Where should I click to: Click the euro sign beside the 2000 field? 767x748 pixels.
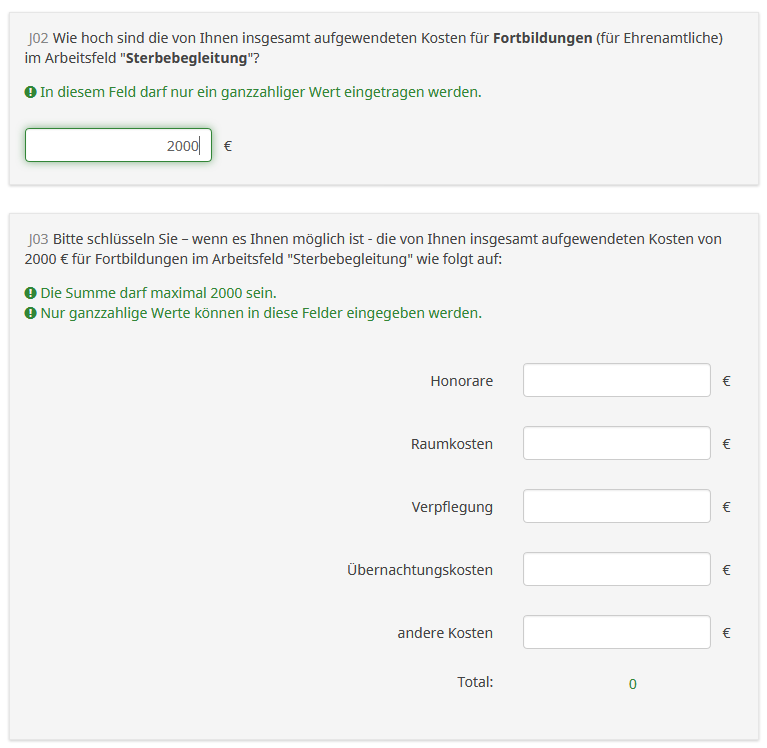pos(228,145)
